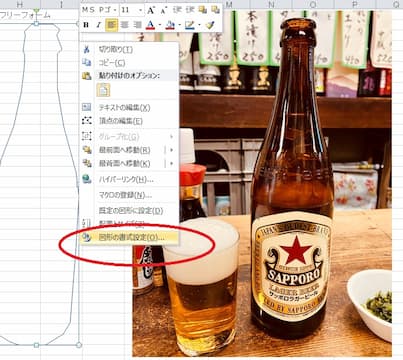Image resolution: width=403 pixels, height=360 pixels.
Task: Click Bring to Front icon in mini toolbar
Action: tap(202, 10)
